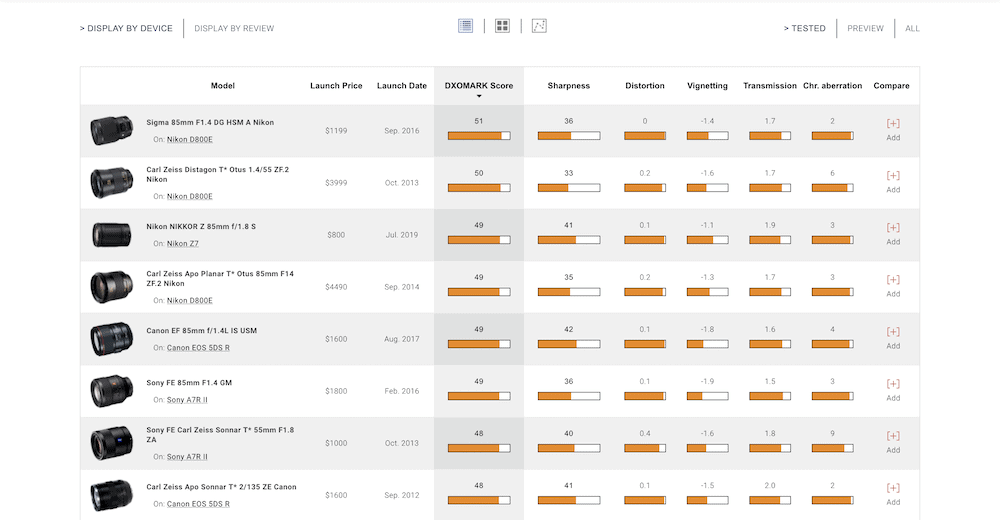This screenshot has height=520, width=1000.
Task: Add Zeiss Apo Sonnar 2/135 to compare
Action: [893, 493]
